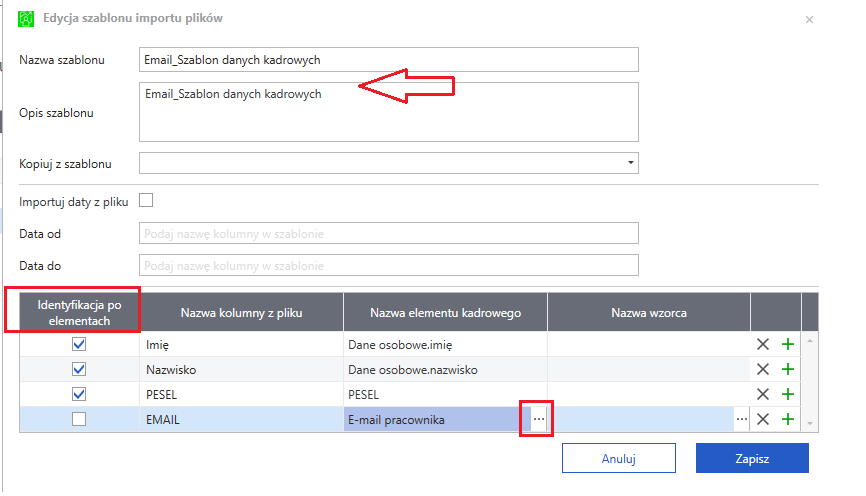Click the Zapisz button
The image size is (866, 496).
pos(752,458)
